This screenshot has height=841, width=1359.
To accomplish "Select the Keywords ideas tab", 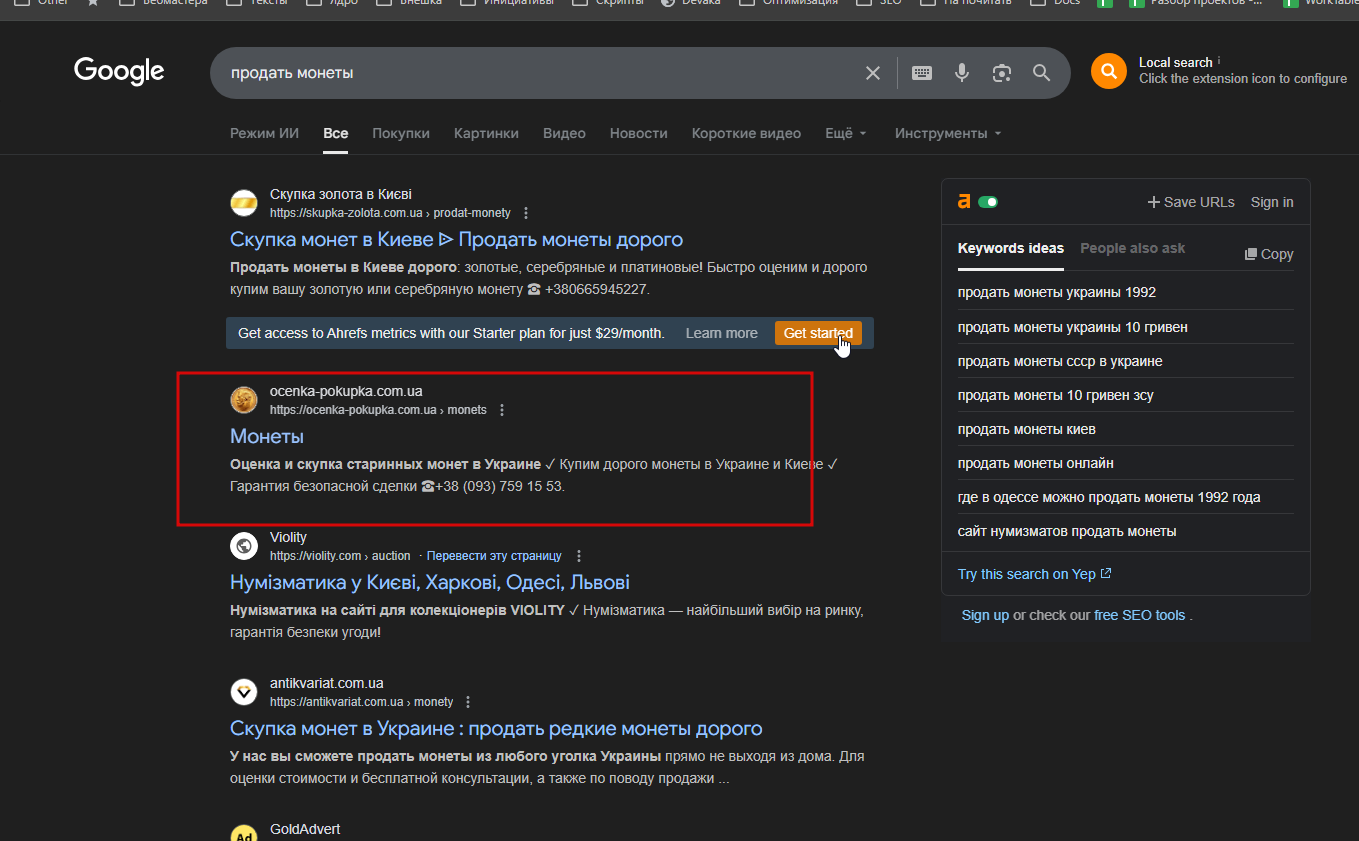I will point(1011,248).
